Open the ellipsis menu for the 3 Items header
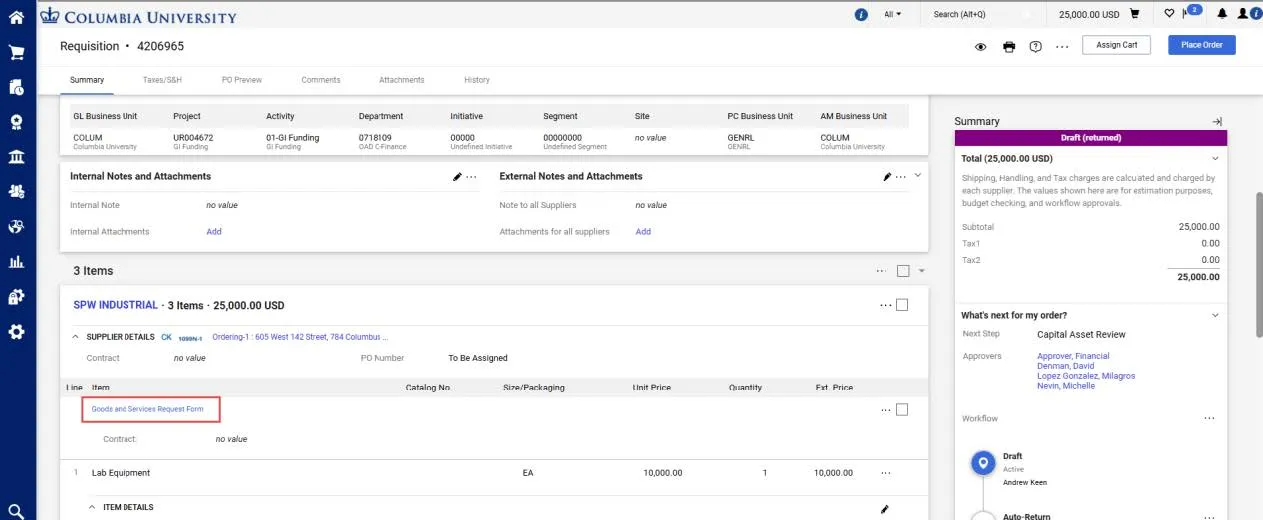The image size is (1263, 520). click(x=881, y=271)
